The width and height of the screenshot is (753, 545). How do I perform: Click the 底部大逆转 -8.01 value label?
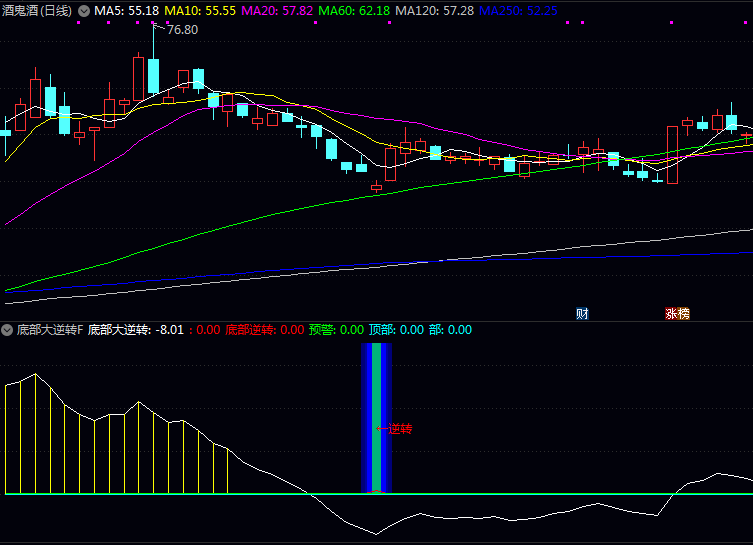coord(136,329)
